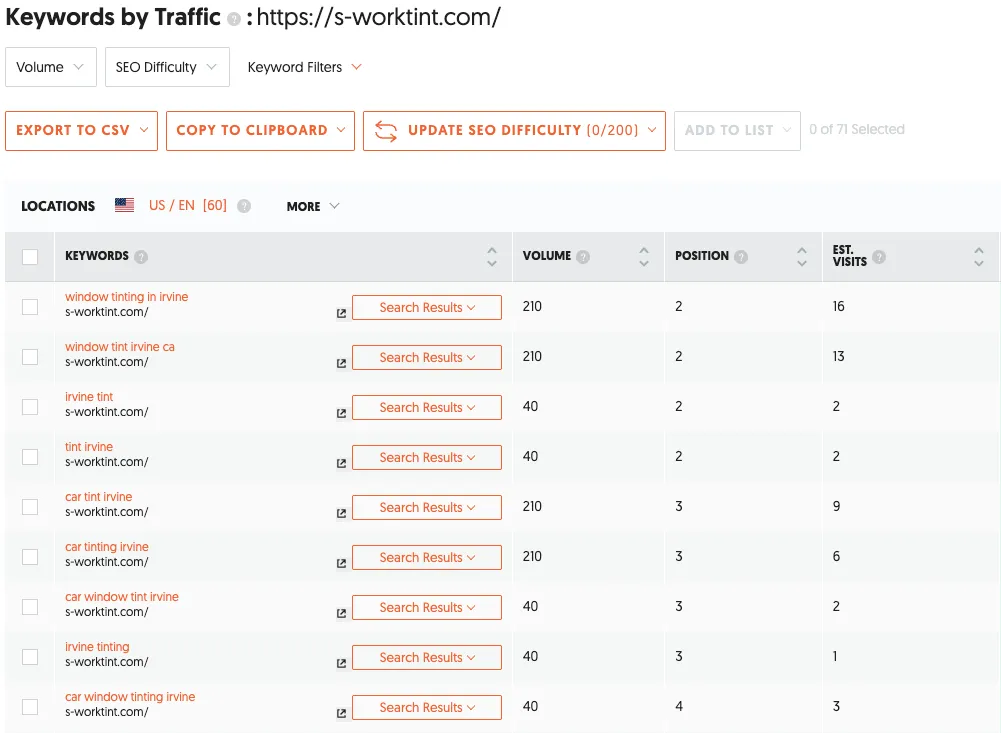The width and height of the screenshot is (1001, 733).
Task: Open the Volume filter dropdown
Action: pos(50,67)
